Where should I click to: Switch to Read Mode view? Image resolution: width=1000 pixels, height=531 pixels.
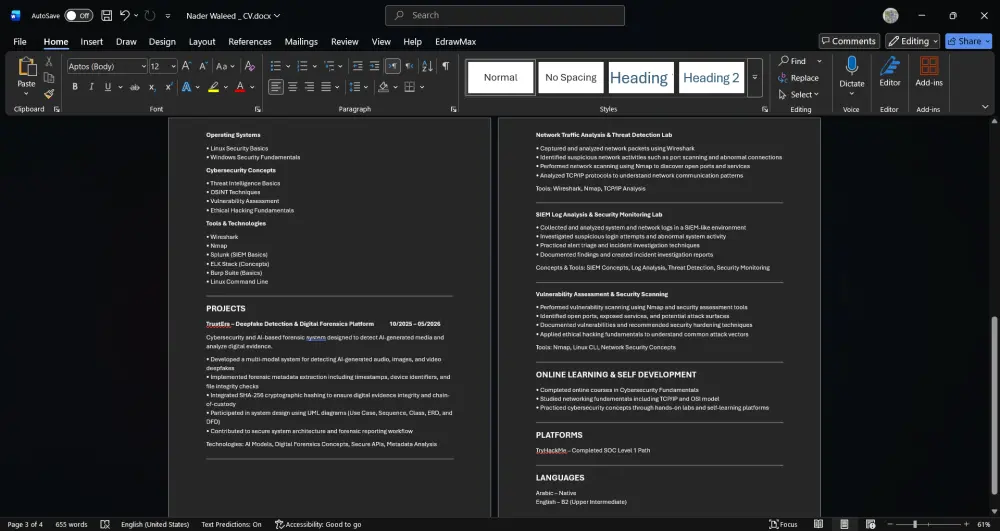pos(818,524)
